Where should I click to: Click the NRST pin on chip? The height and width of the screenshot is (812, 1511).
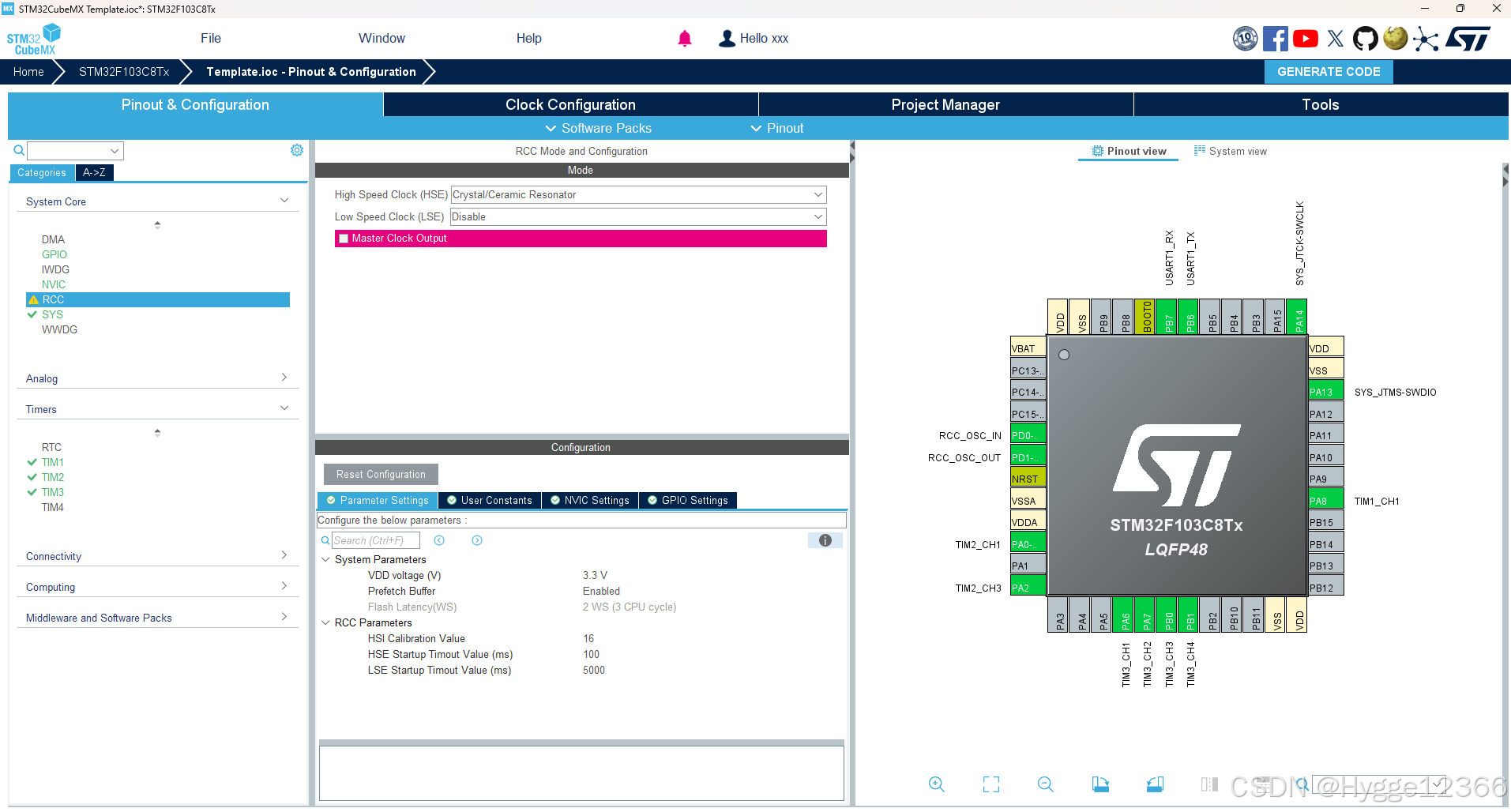pos(1028,479)
